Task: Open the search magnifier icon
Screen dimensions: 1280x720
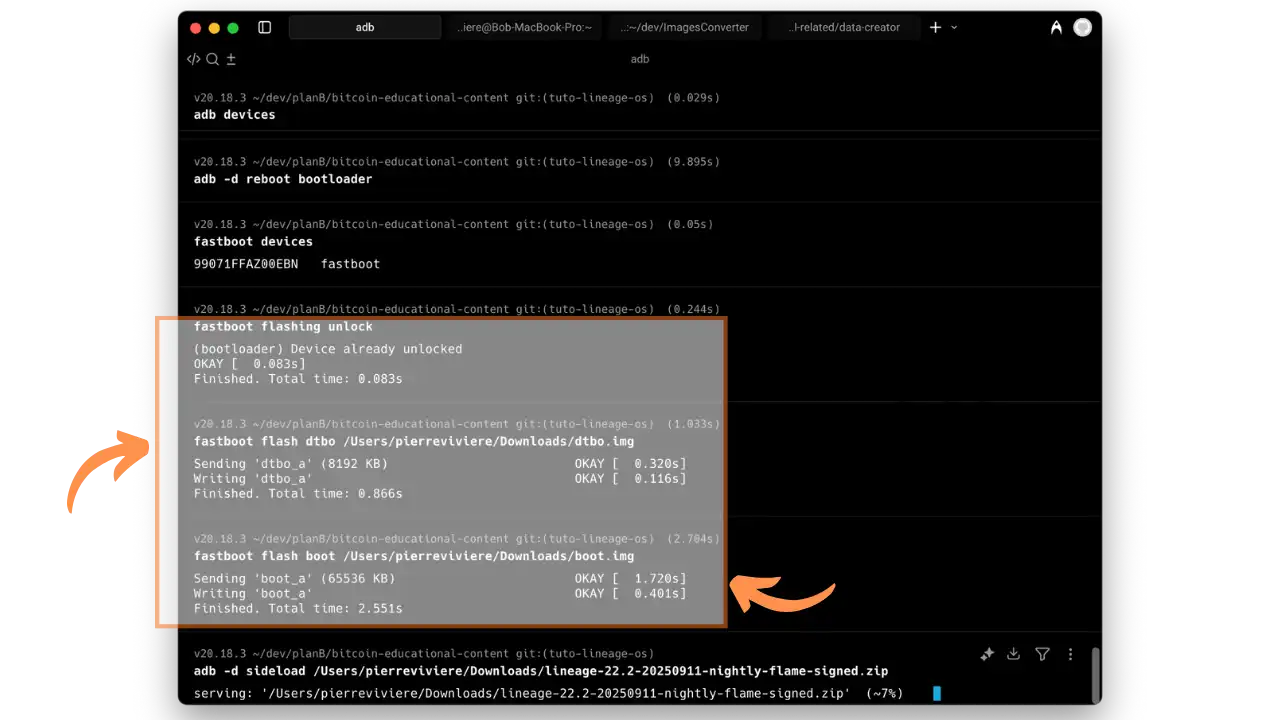Action: click(x=212, y=59)
